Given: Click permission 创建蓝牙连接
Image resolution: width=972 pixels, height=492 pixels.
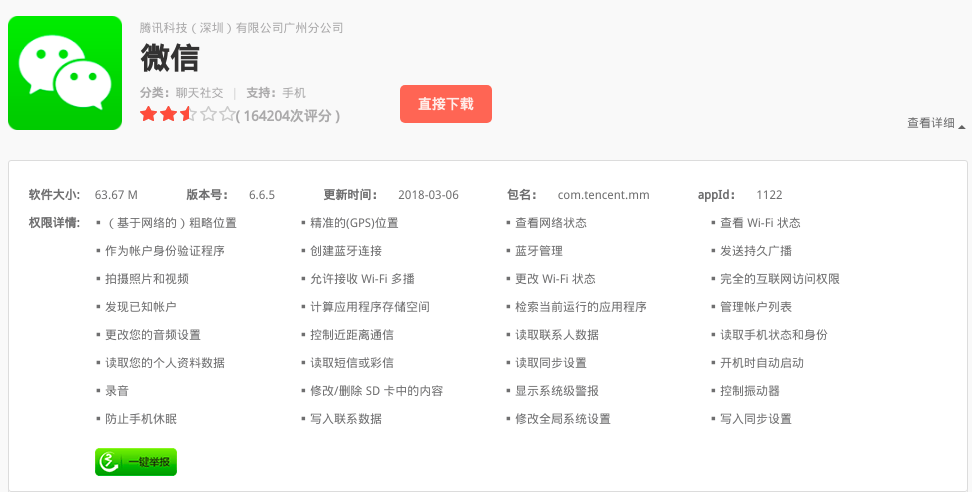Looking at the screenshot, I should 346,251.
